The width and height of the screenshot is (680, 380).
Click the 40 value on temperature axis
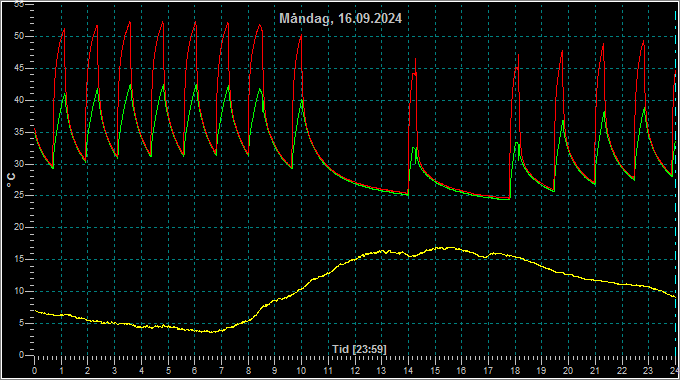pyautogui.click(x=19, y=100)
